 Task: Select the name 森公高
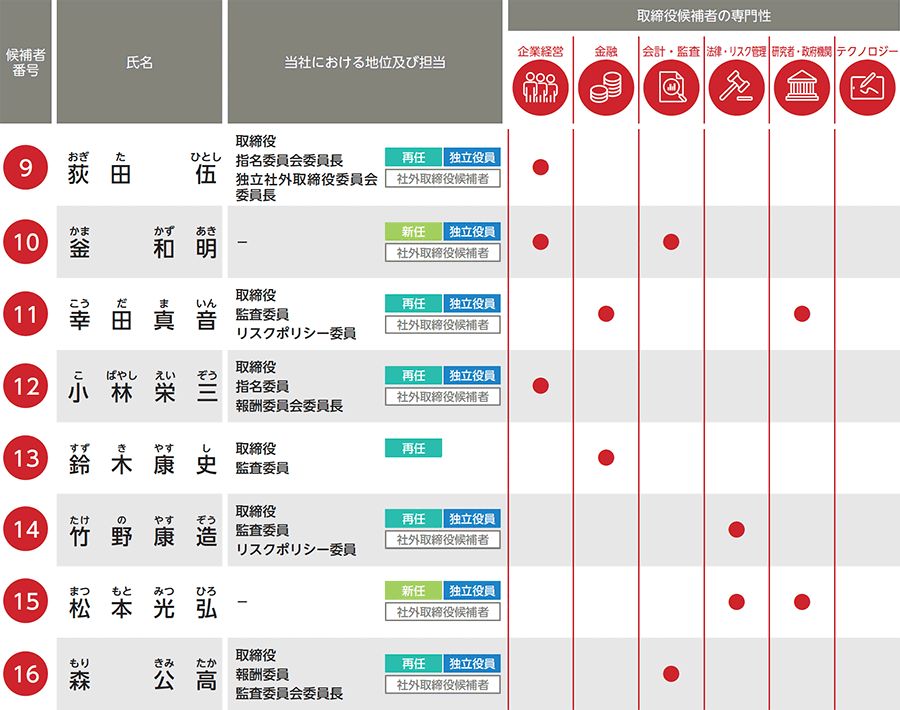coord(143,681)
